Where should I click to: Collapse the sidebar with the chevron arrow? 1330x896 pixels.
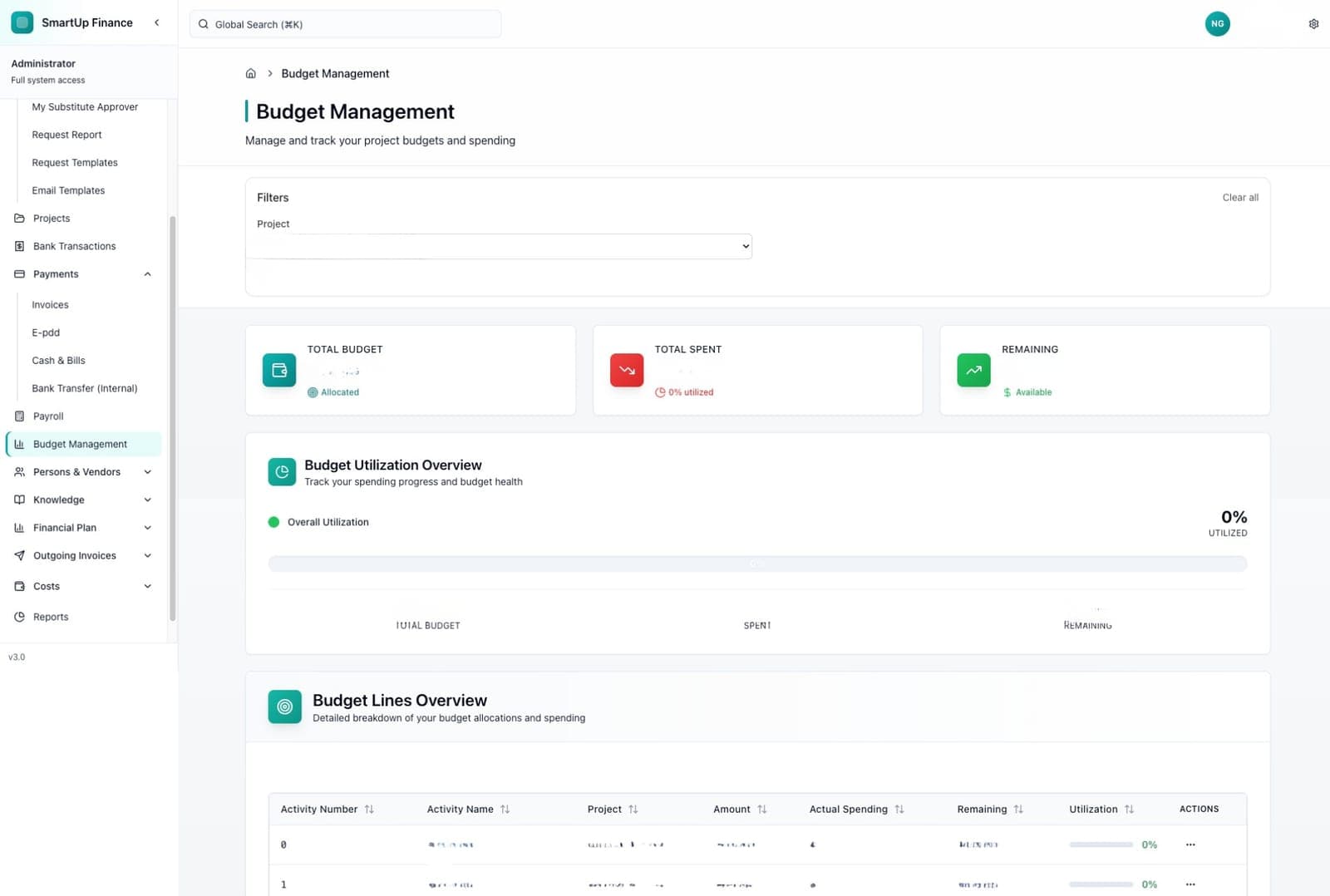(157, 22)
